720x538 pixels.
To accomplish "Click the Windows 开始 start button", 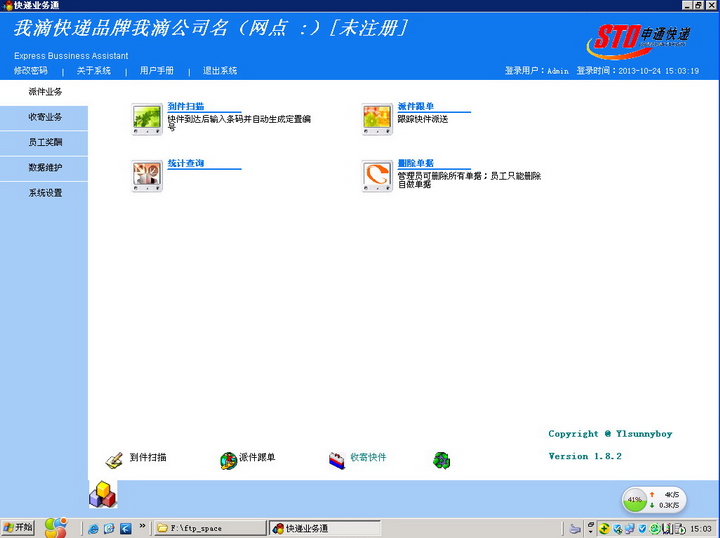I will 18,527.
